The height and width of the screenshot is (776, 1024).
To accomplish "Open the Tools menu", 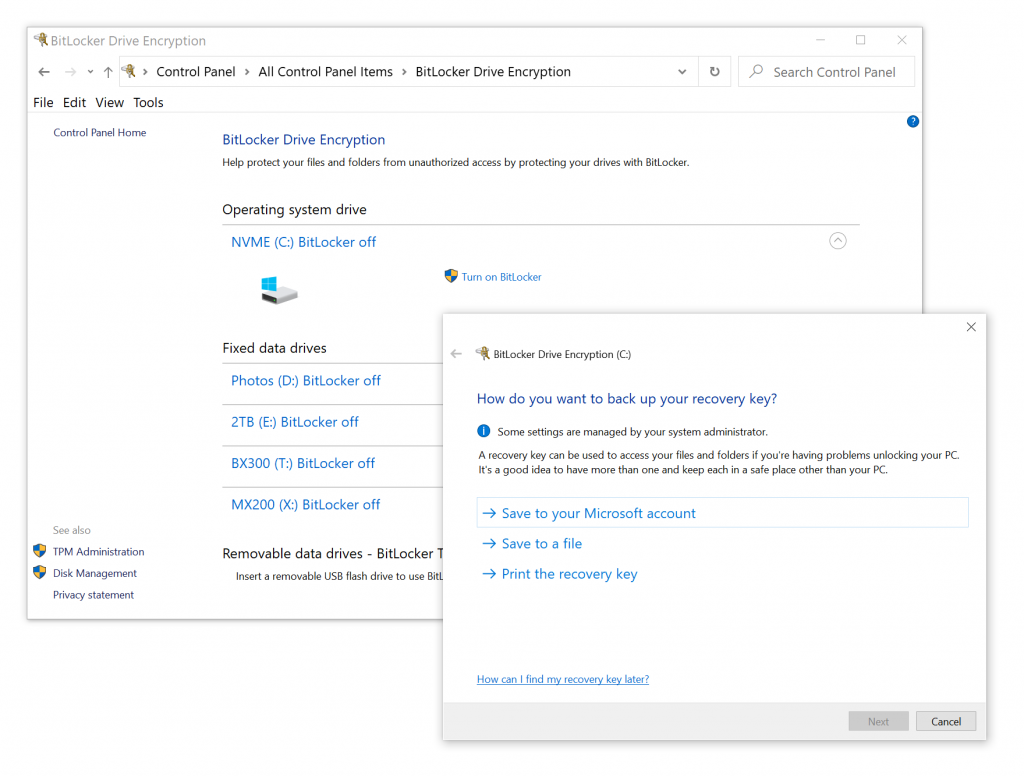I will point(148,102).
